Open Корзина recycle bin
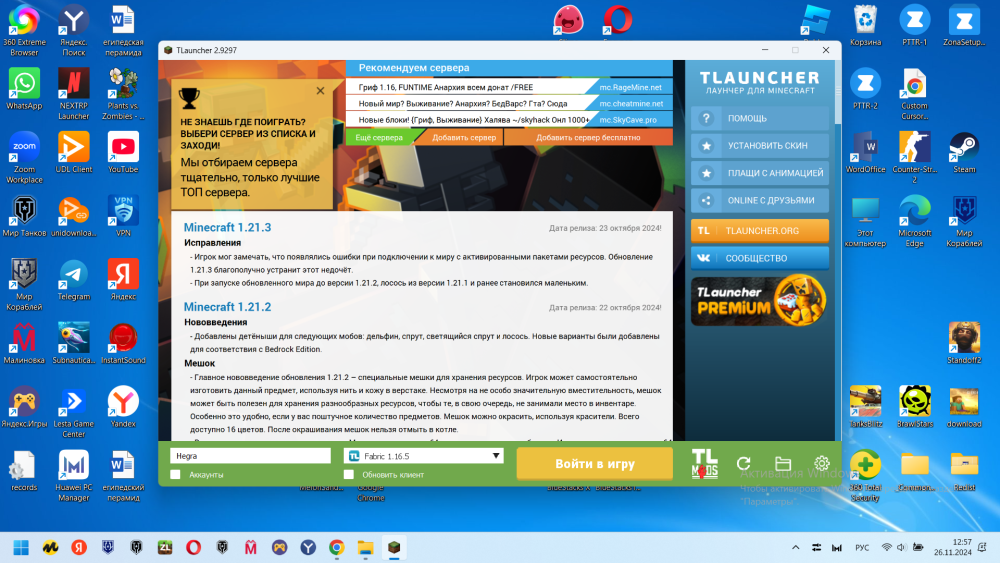The image size is (1000, 563). coord(865,26)
